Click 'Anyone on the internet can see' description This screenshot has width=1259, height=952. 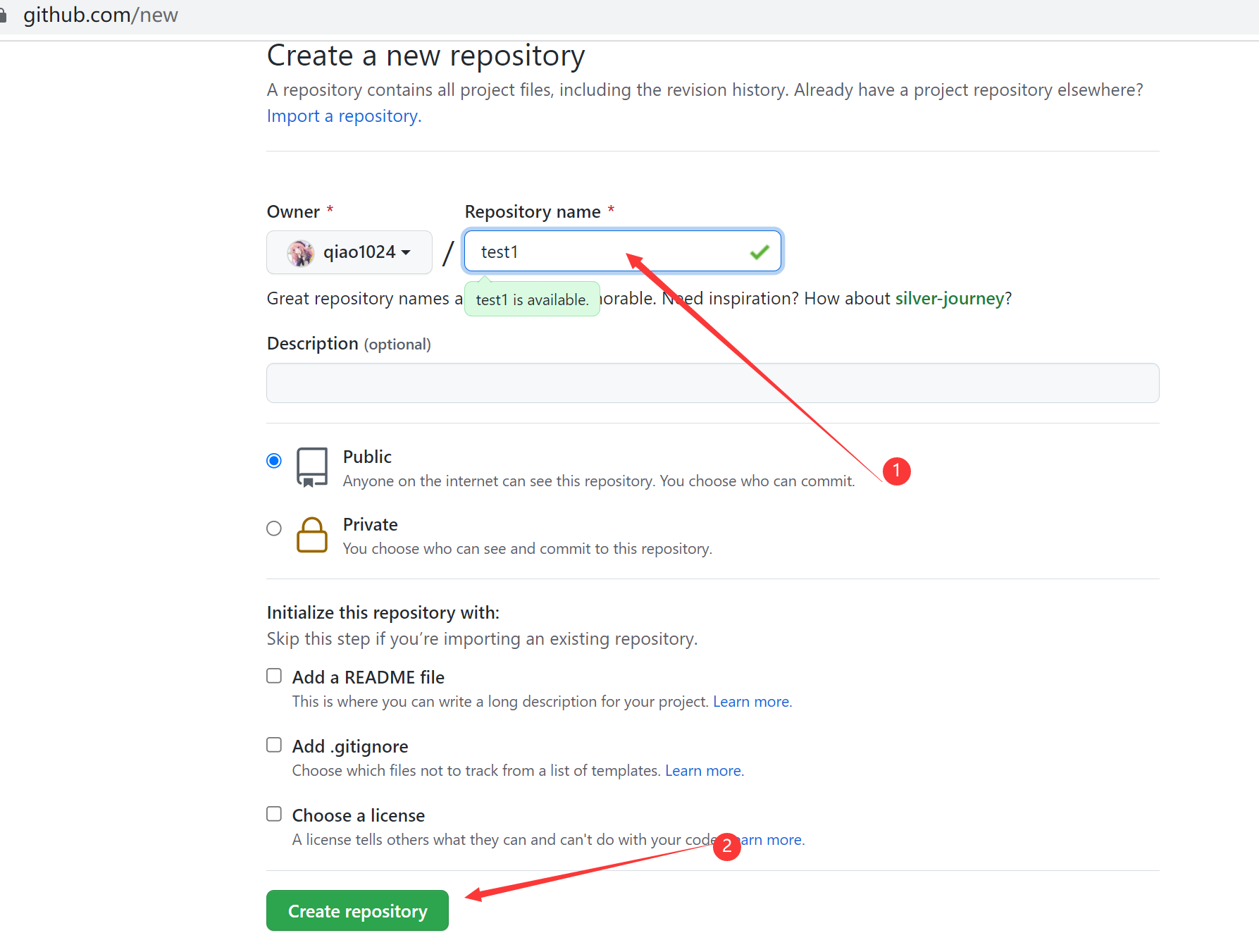point(599,481)
